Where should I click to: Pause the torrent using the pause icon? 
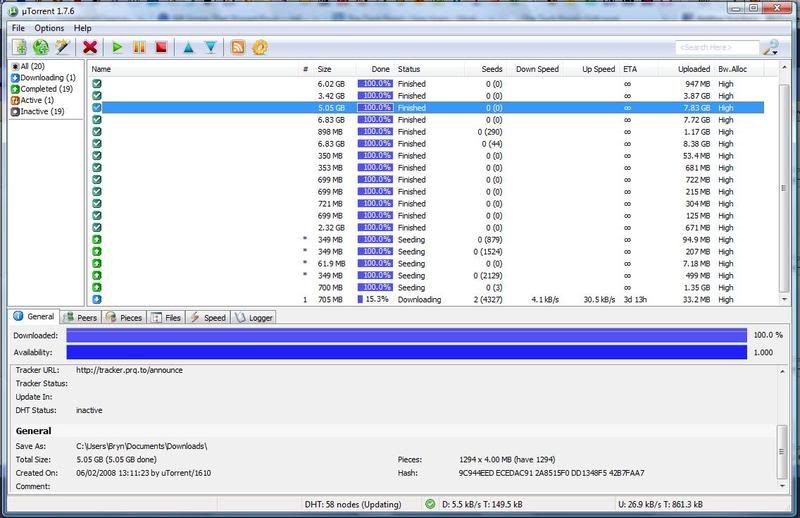(139, 46)
